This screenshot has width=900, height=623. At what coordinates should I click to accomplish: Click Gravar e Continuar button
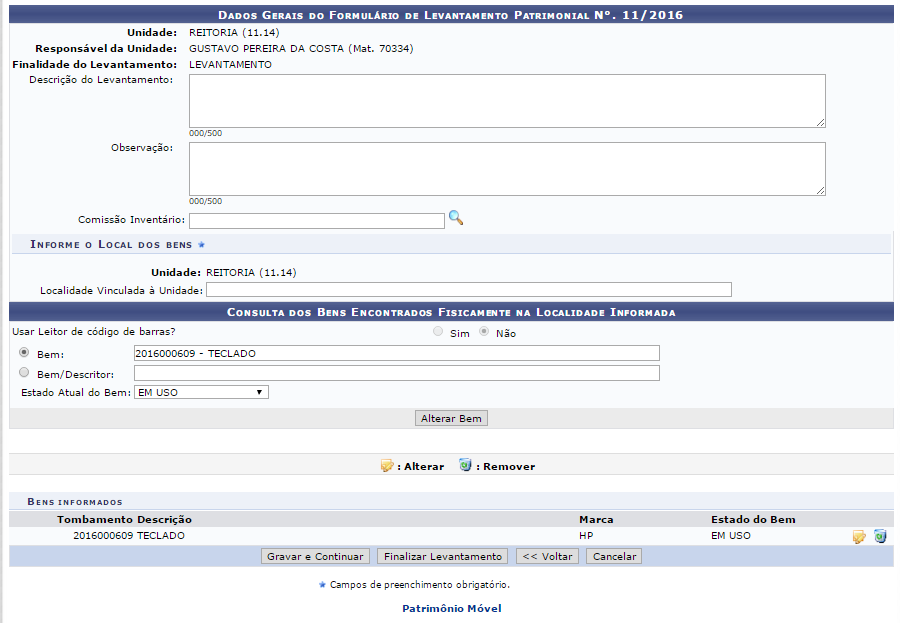coord(316,556)
